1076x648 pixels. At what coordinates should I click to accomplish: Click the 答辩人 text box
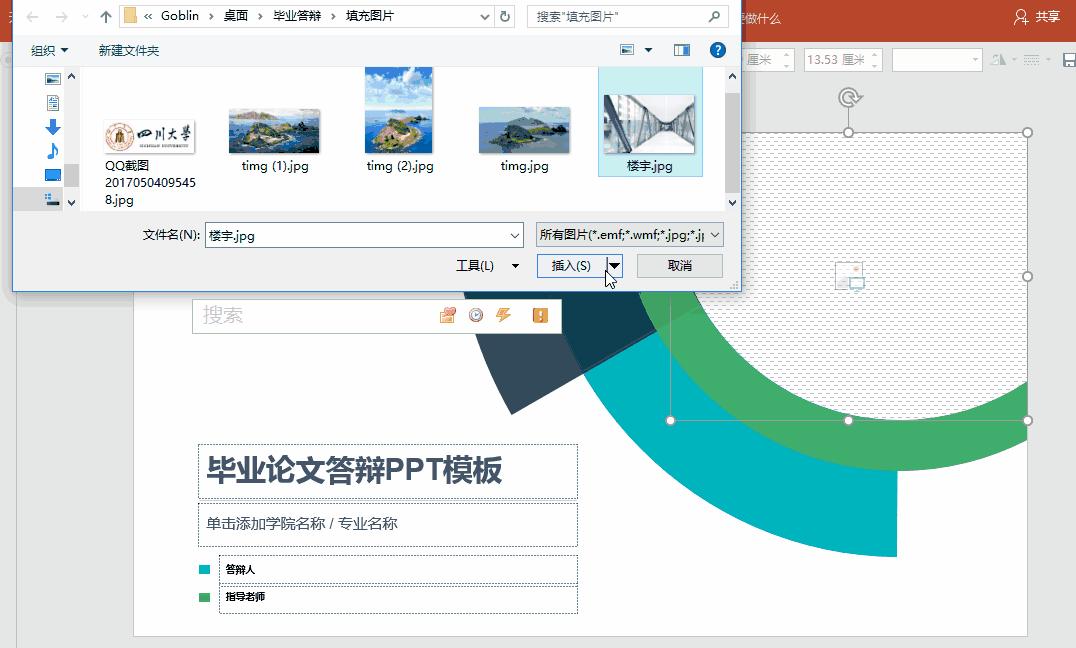coord(398,569)
